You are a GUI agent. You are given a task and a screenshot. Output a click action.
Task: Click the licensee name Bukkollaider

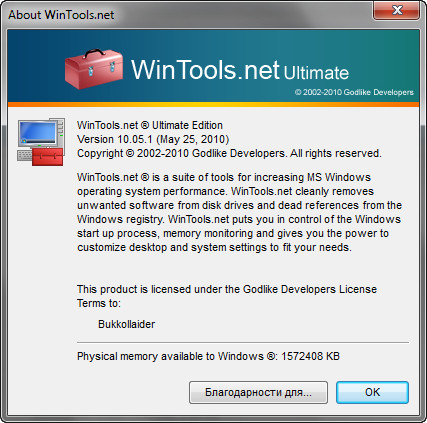127,324
